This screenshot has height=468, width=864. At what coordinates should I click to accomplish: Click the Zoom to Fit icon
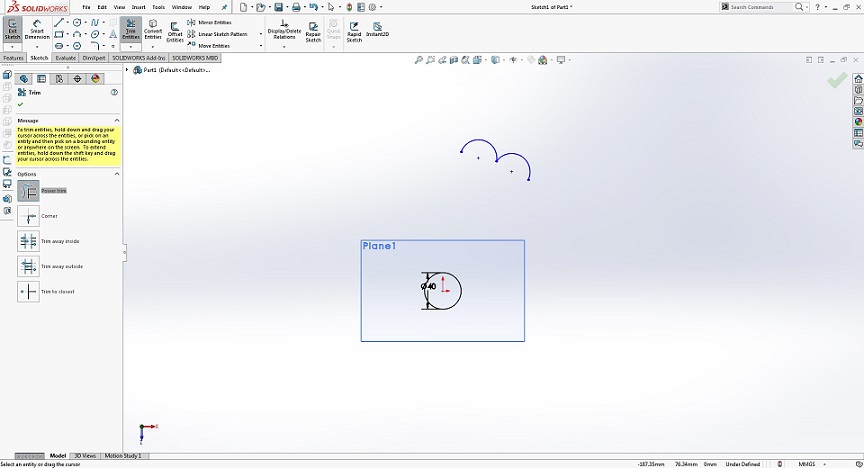419,60
